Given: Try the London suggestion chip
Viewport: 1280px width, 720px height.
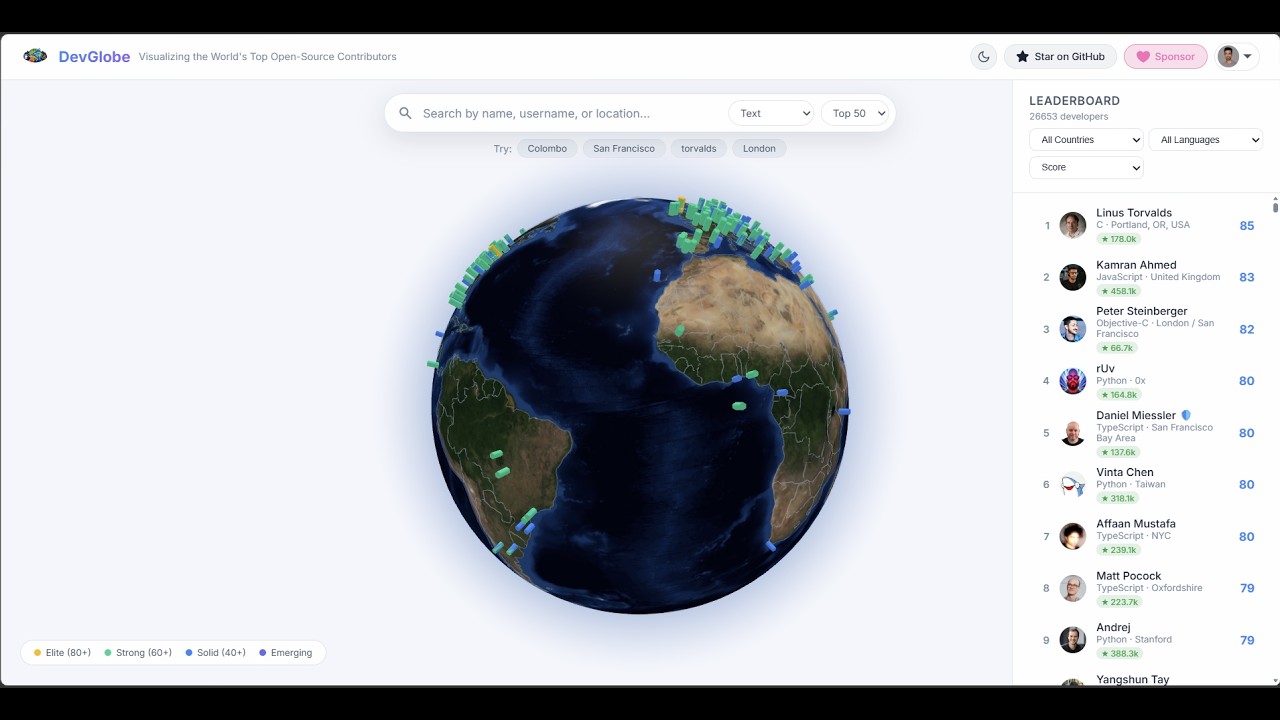Looking at the screenshot, I should point(759,148).
